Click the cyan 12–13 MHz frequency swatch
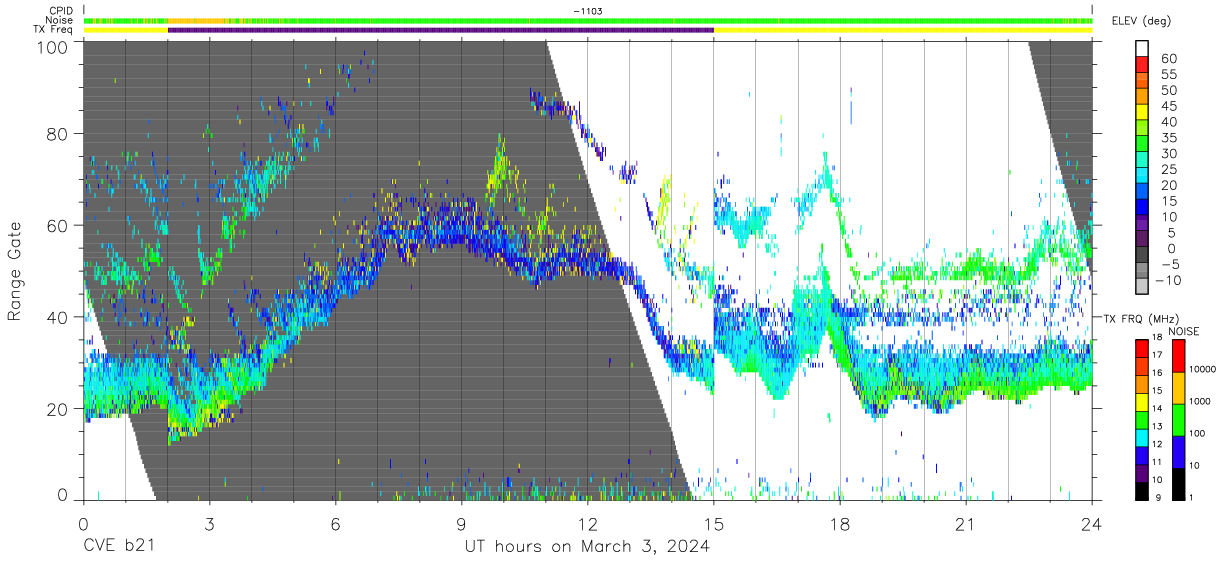The width and height of the screenshot is (1228, 567). coord(1141,436)
